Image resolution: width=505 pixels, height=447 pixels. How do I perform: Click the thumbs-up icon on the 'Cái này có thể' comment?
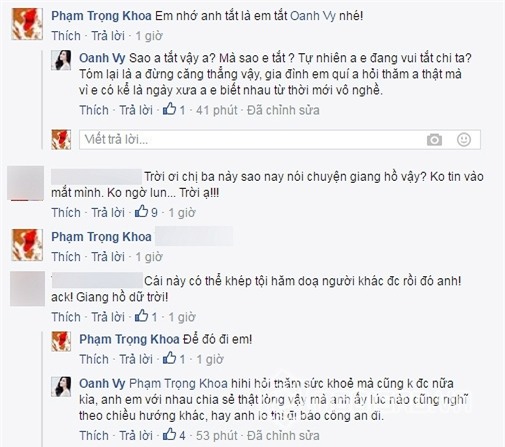141,316
